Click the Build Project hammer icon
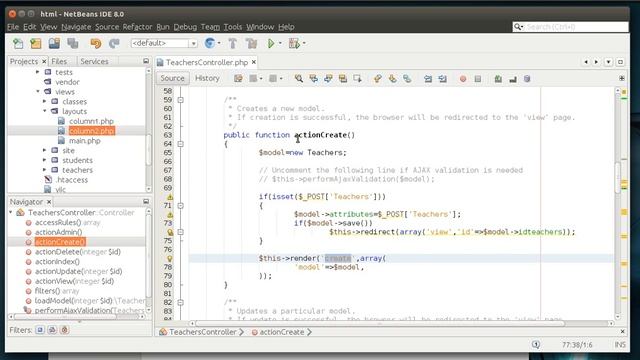The image size is (640, 360). click(x=233, y=43)
